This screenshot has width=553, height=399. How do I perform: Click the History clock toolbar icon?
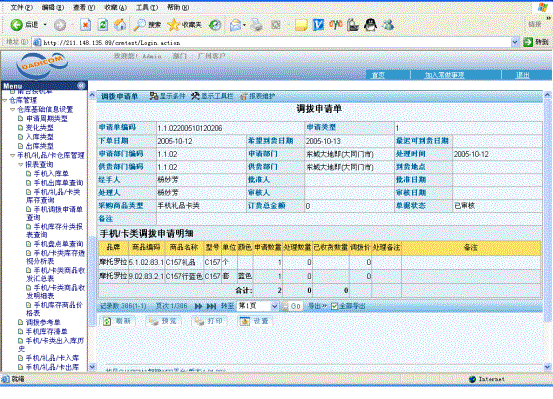215,25
